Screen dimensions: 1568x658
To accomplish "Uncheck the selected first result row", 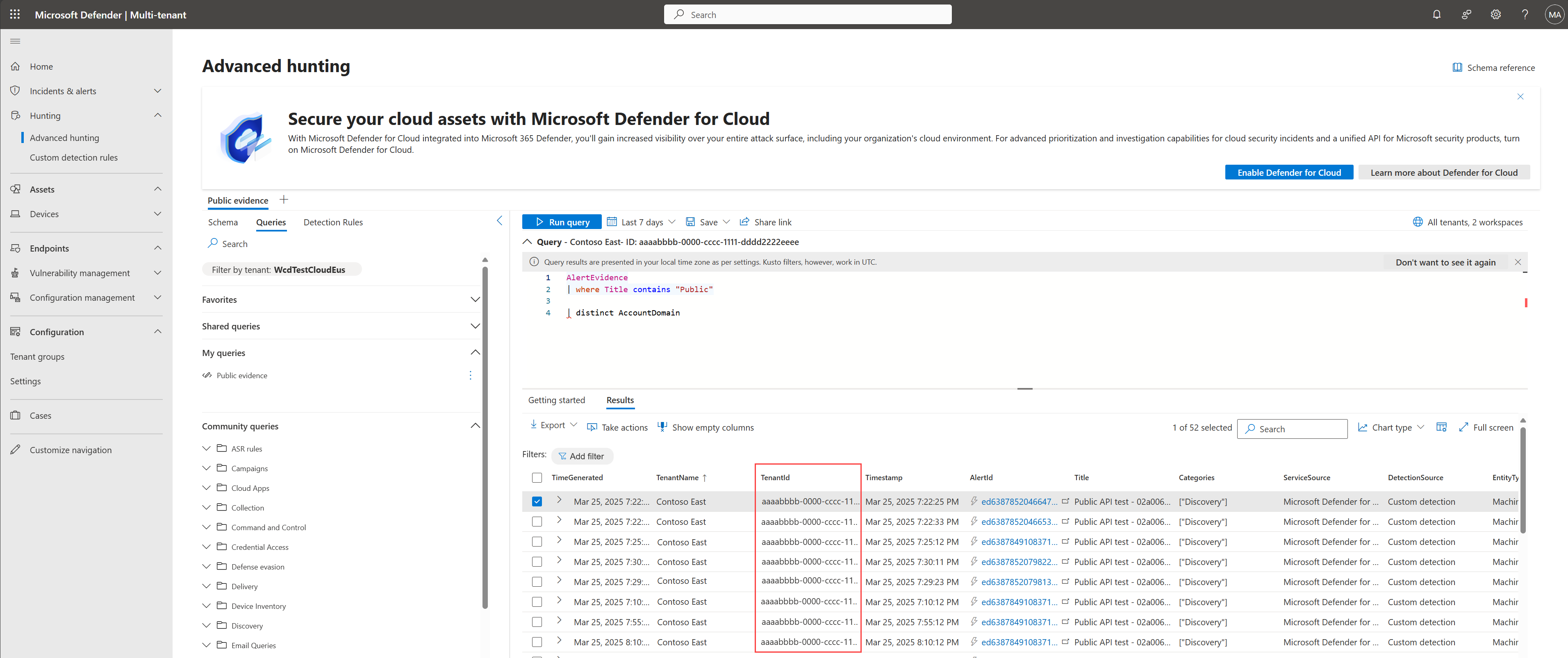I will coord(536,502).
